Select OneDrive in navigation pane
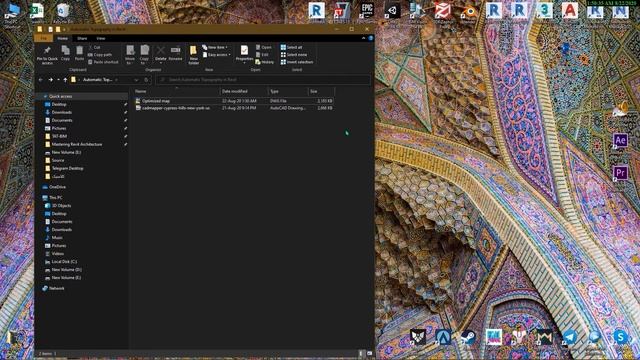 point(57,187)
